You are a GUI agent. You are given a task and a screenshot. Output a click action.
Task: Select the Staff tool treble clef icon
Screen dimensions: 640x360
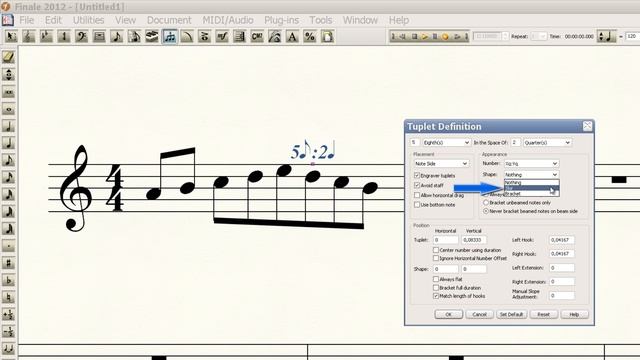tap(29, 37)
